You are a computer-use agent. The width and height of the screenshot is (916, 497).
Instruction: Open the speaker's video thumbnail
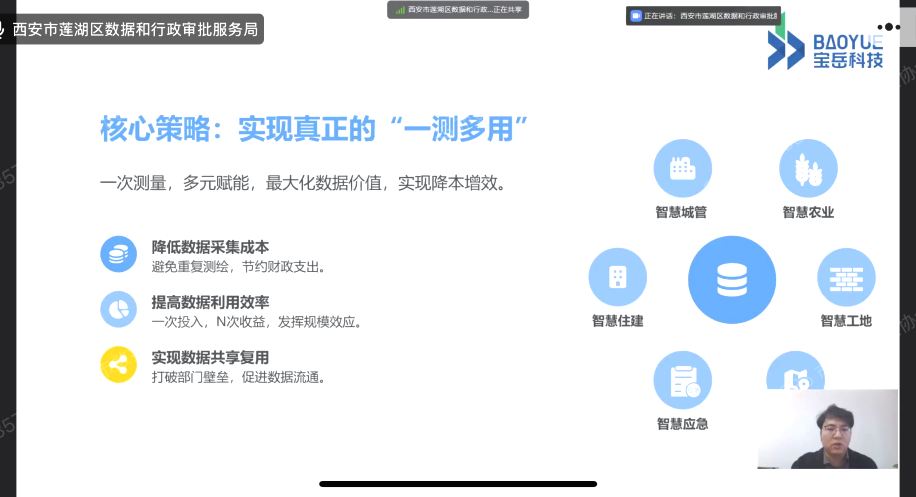pyautogui.click(x=827, y=428)
